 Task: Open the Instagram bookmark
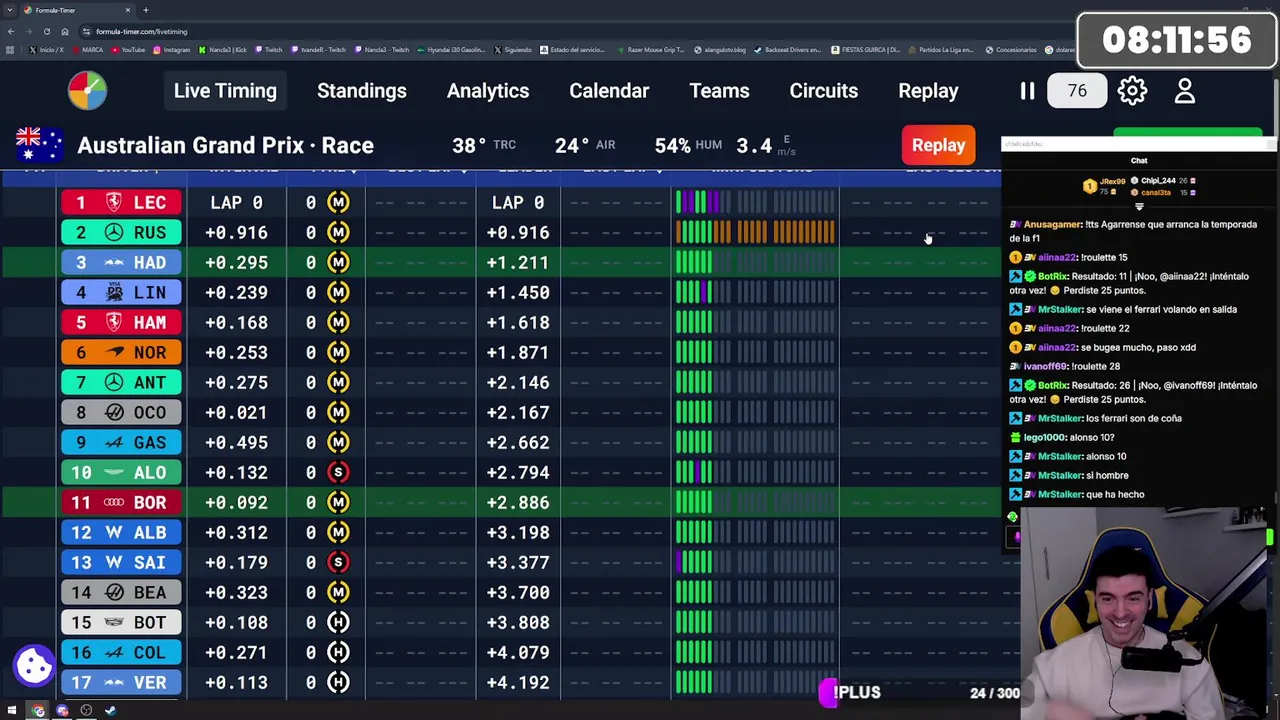click(x=172, y=50)
